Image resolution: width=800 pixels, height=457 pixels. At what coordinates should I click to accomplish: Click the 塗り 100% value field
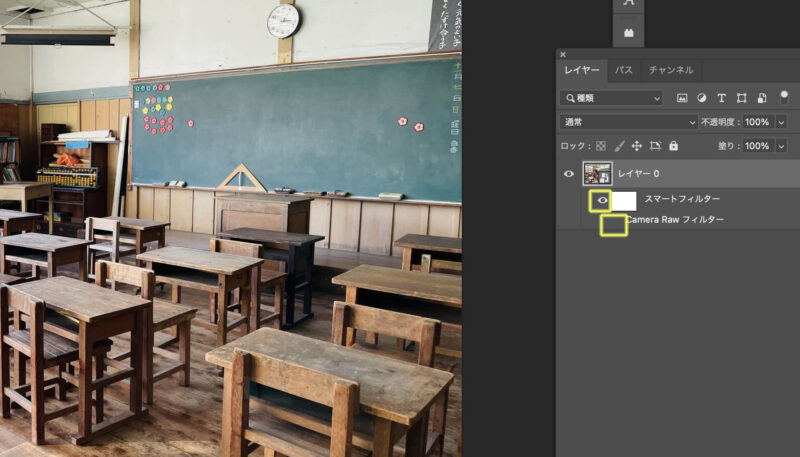click(x=758, y=146)
